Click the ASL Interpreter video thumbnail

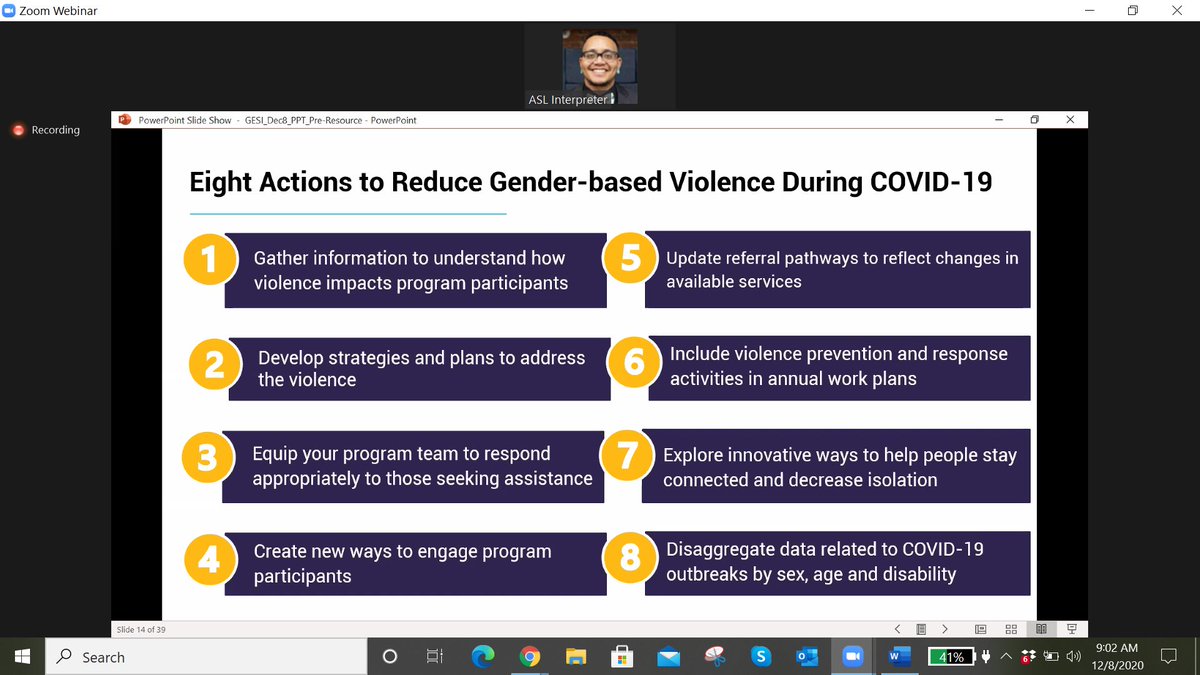click(x=600, y=66)
